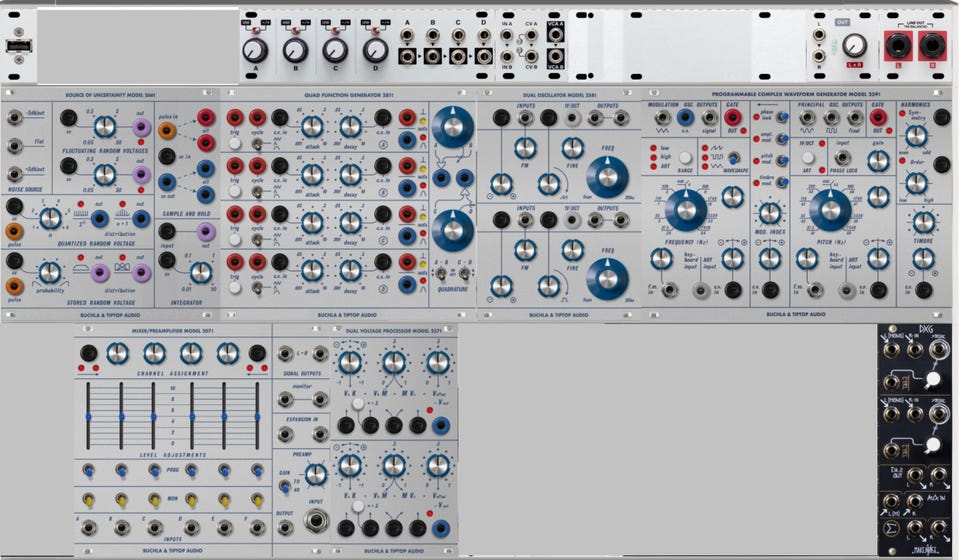This screenshot has height=560, width=960.
Task: Click the red trig jack of function generator A
Action: (235, 117)
